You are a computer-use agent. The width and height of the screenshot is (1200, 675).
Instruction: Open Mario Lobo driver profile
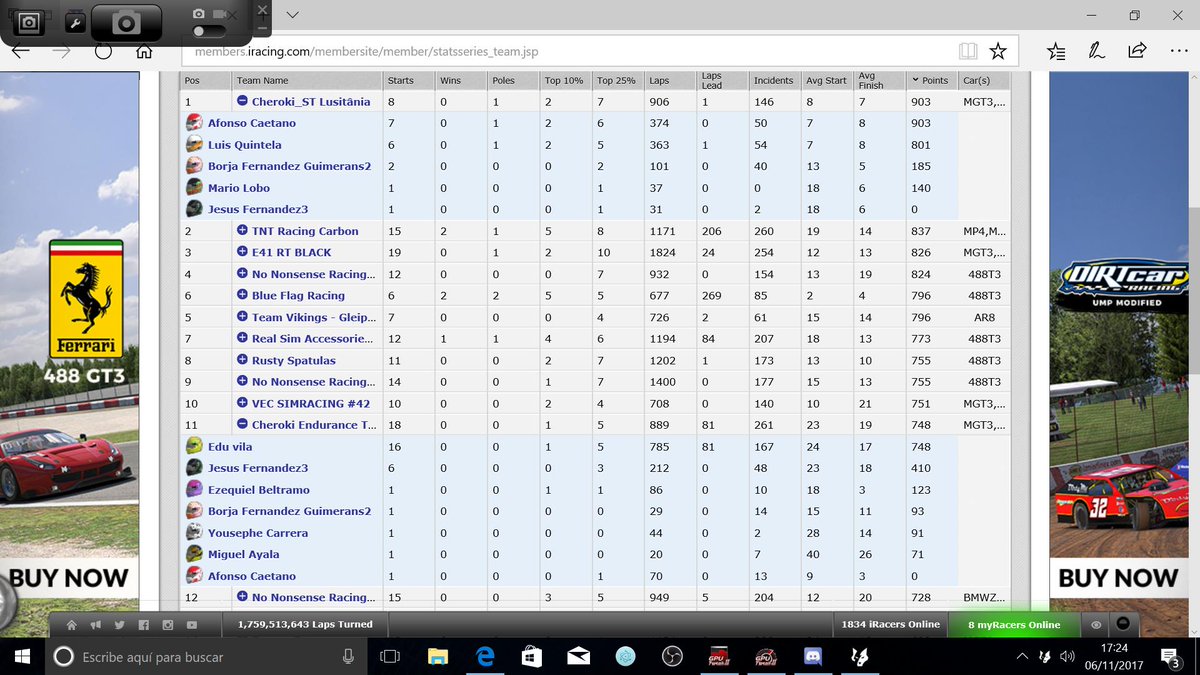tap(239, 188)
